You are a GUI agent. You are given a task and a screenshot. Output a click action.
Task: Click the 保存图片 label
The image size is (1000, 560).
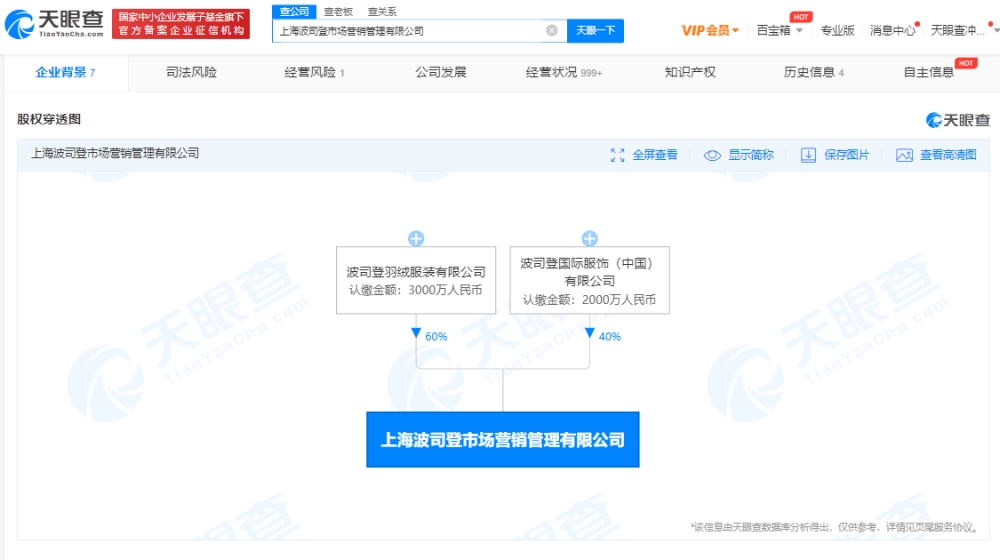click(x=846, y=155)
